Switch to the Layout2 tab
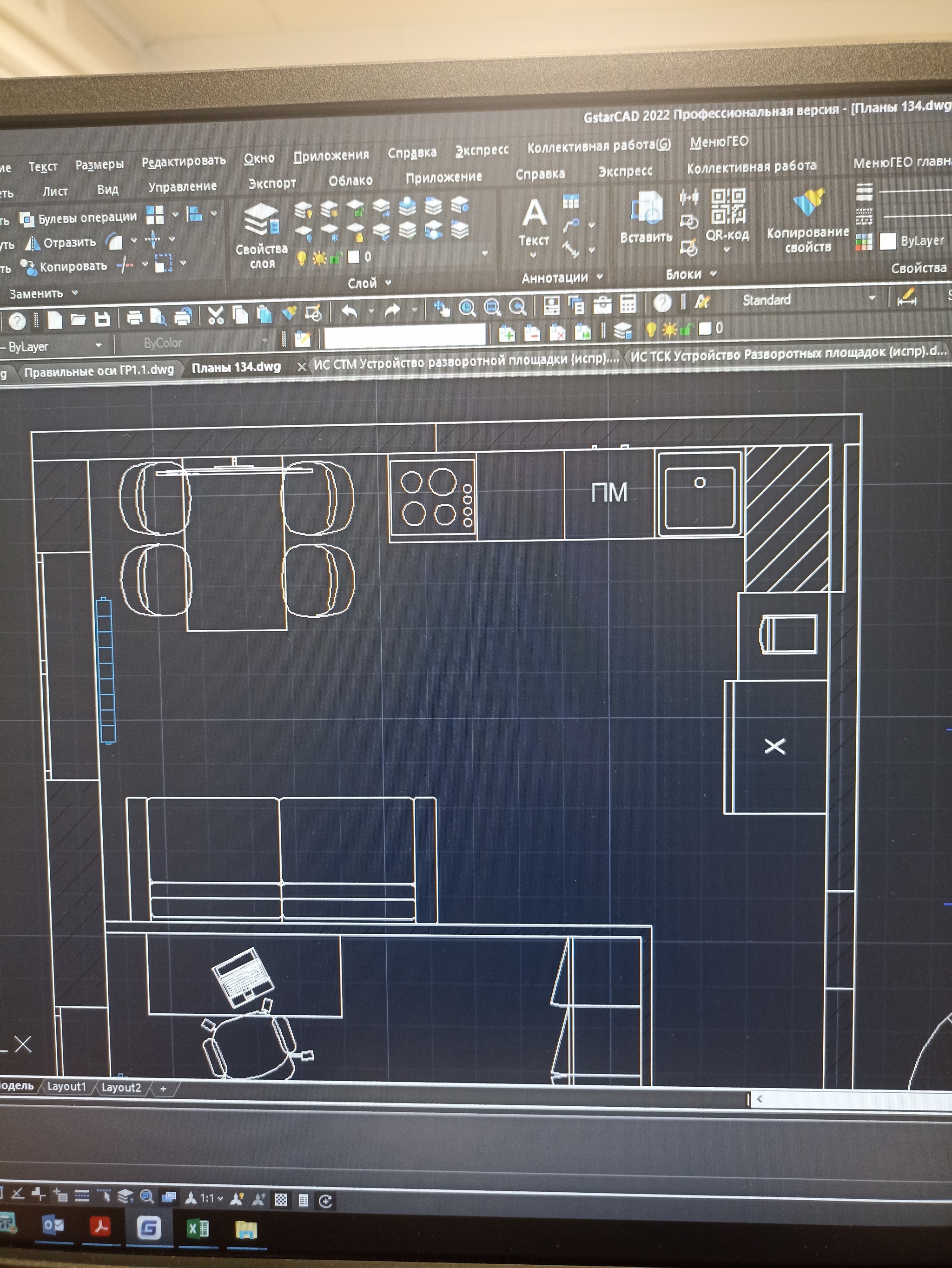The image size is (952, 1268). [x=121, y=1088]
